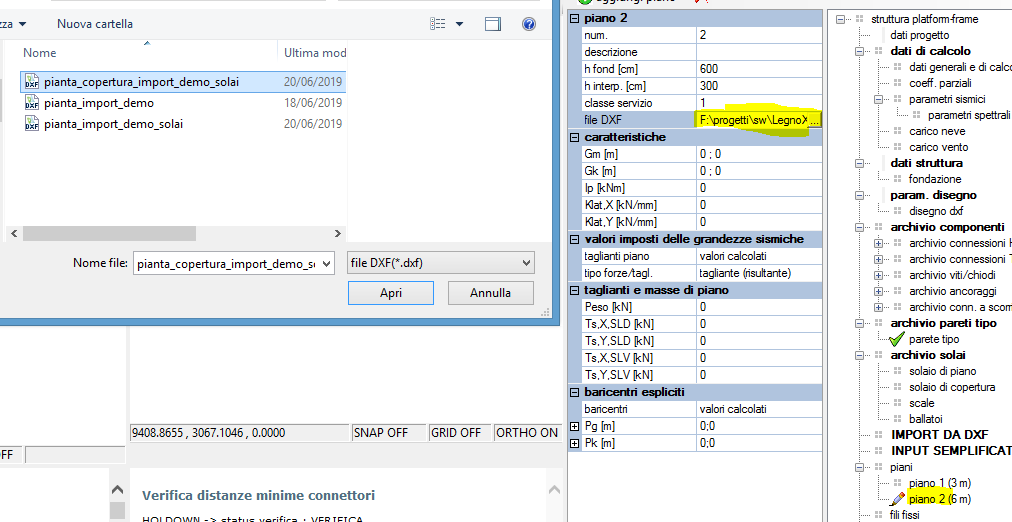Toggle GRID OFF status button
1012x522 pixels.
click(458, 433)
